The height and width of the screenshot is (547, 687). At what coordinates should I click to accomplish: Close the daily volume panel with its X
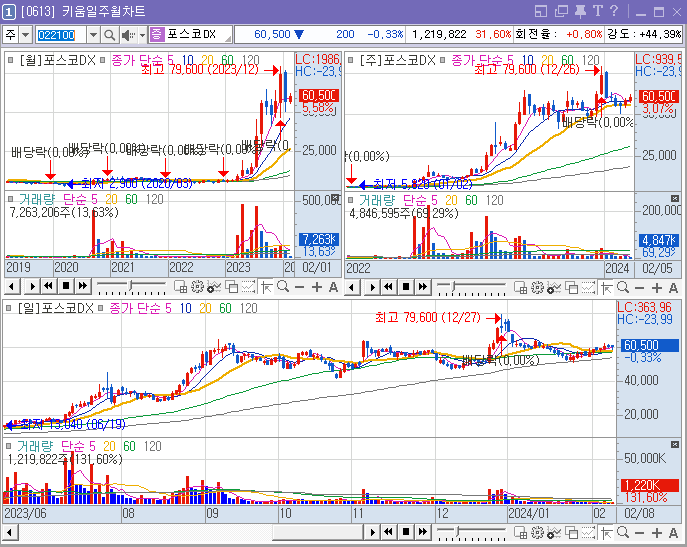[x=675, y=445]
